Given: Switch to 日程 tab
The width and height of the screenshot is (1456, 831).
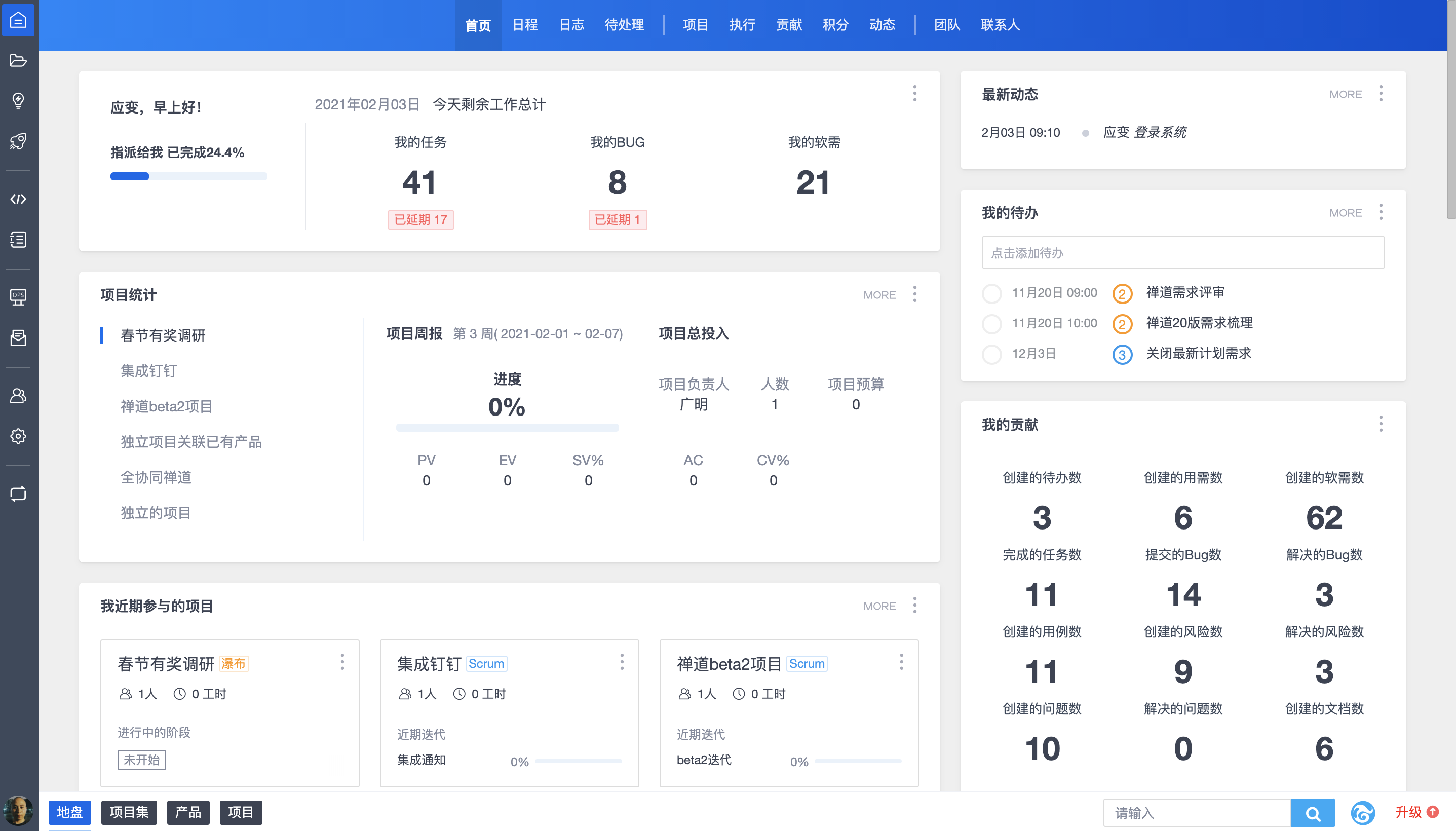Looking at the screenshot, I should click(525, 25).
